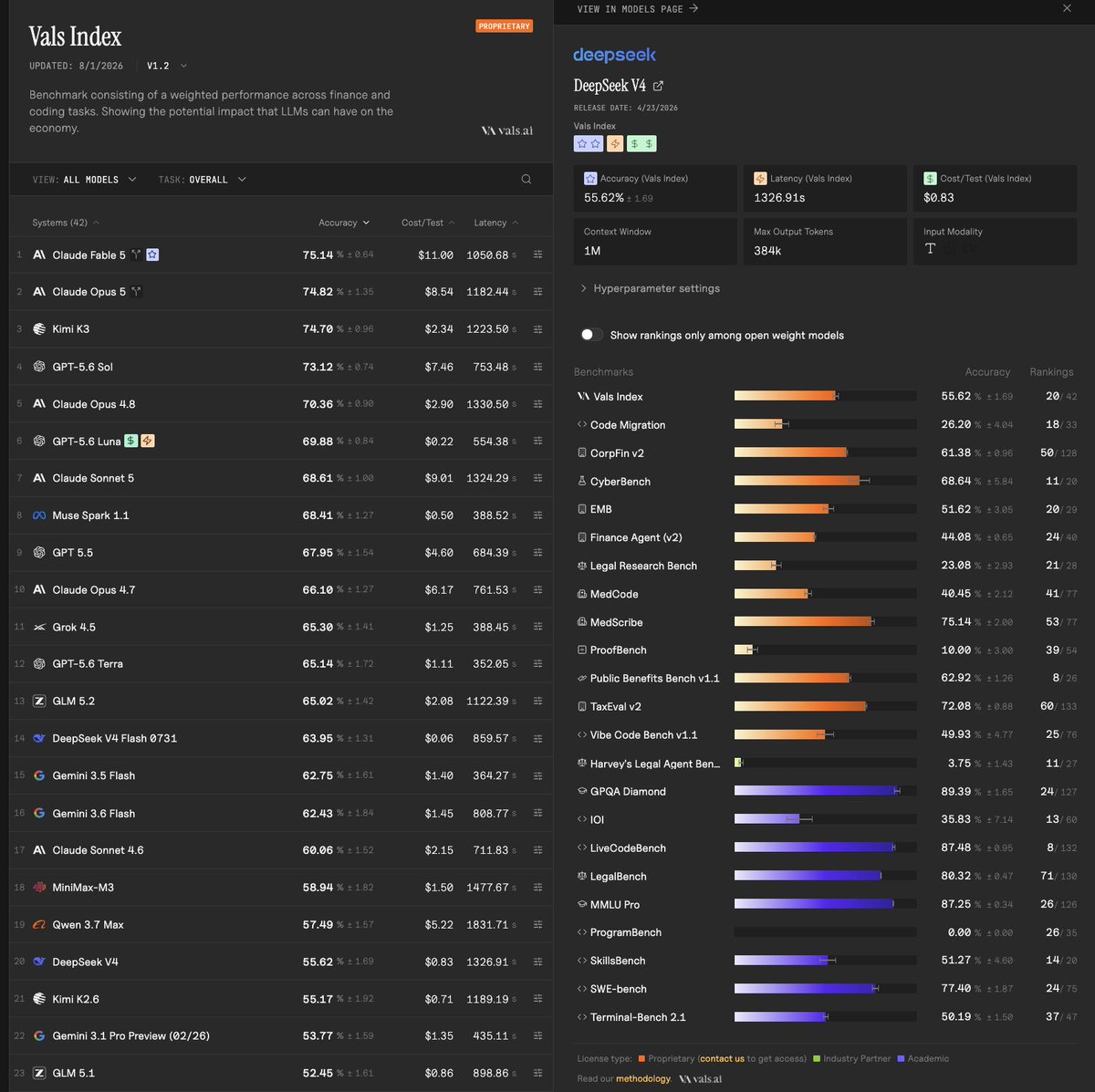Click the LiveCodeBench accuracy bar

click(825, 848)
